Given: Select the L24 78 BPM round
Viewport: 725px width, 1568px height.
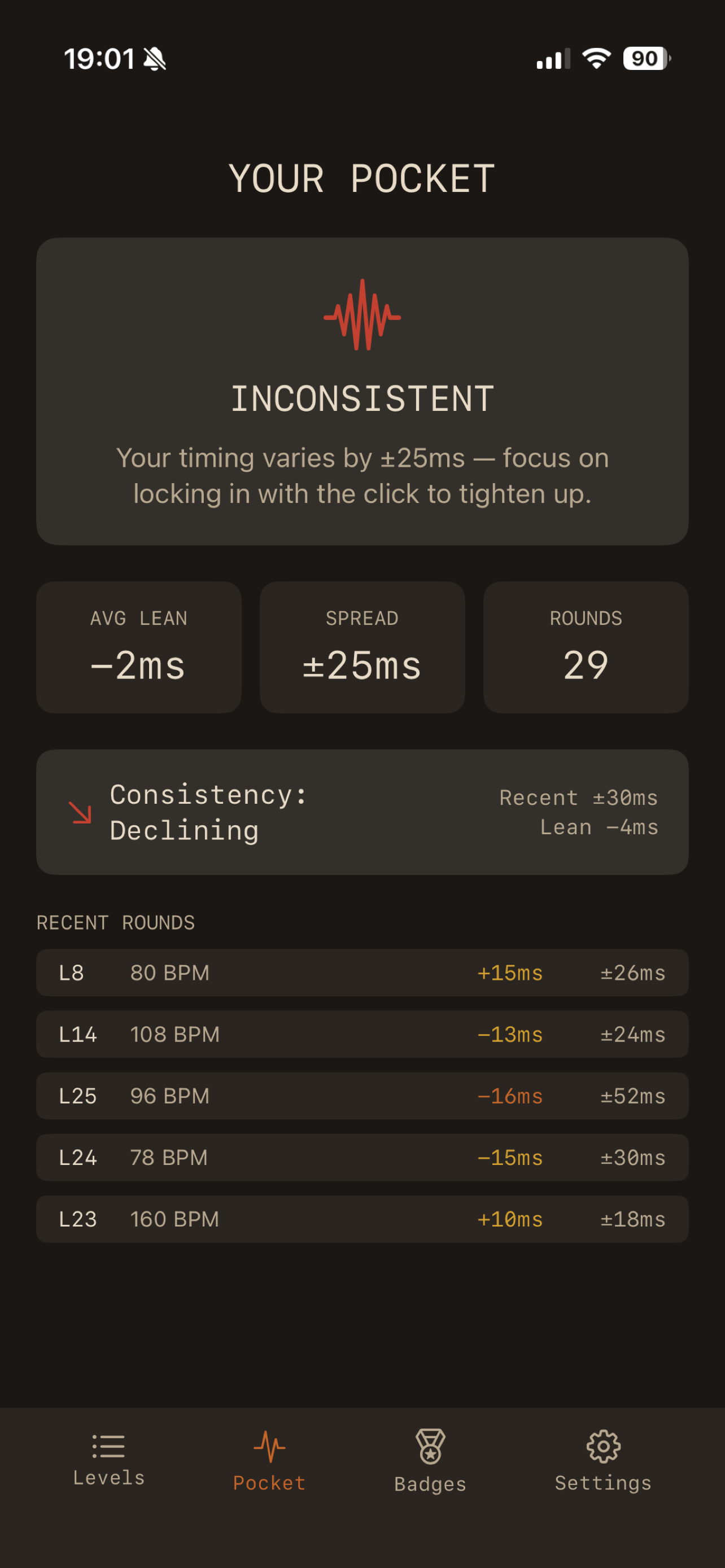Looking at the screenshot, I should click(x=362, y=1157).
